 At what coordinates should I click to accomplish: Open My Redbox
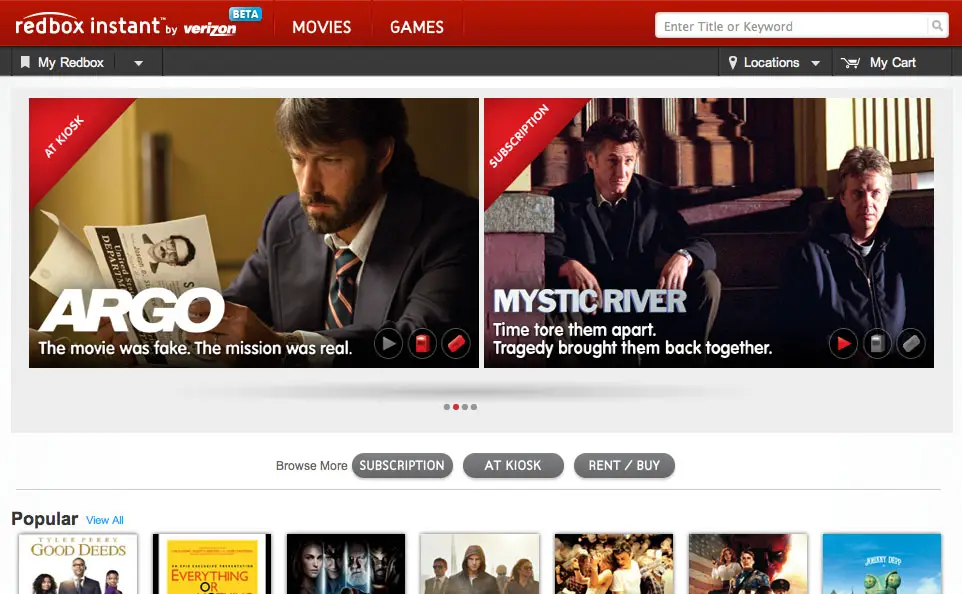(71, 63)
